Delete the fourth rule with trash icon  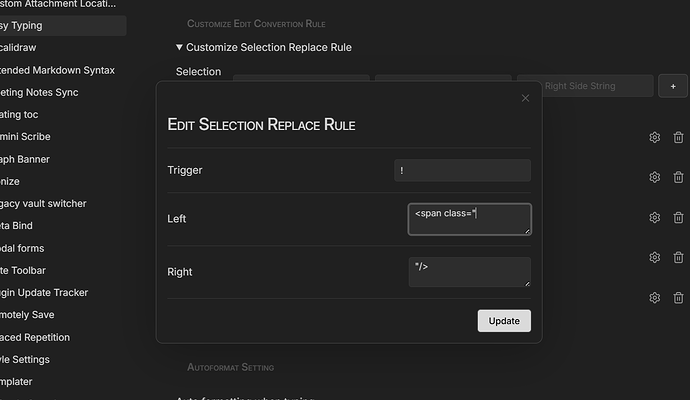pos(678,257)
